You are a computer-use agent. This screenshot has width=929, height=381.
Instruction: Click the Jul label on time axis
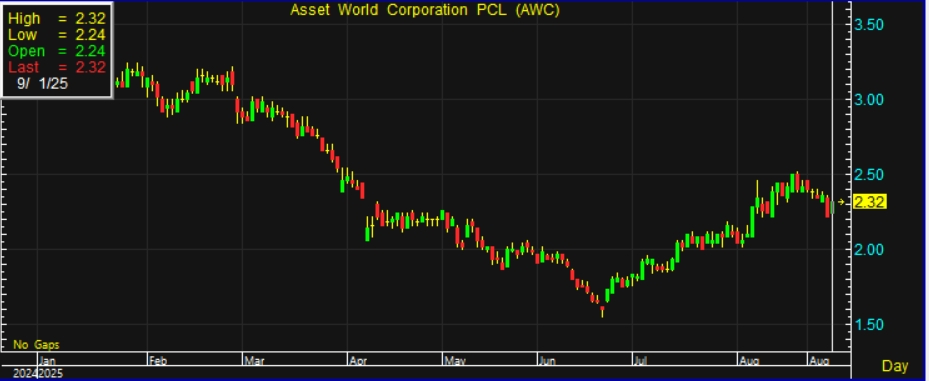click(640, 360)
